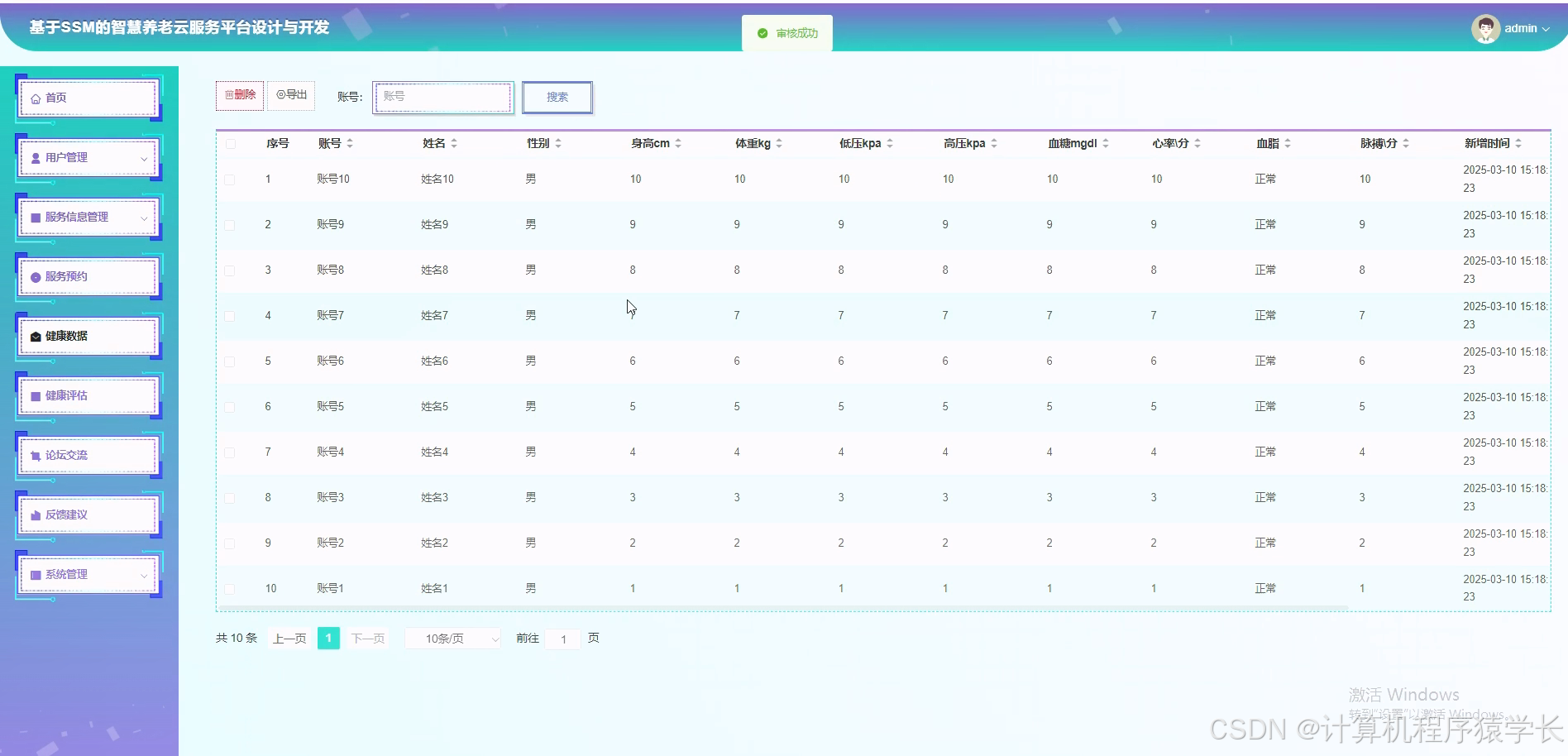The height and width of the screenshot is (756, 1568).
Task: Sort by 血糖mgdl column sort arrows
Action: pyautogui.click(x=1106, y=143)
